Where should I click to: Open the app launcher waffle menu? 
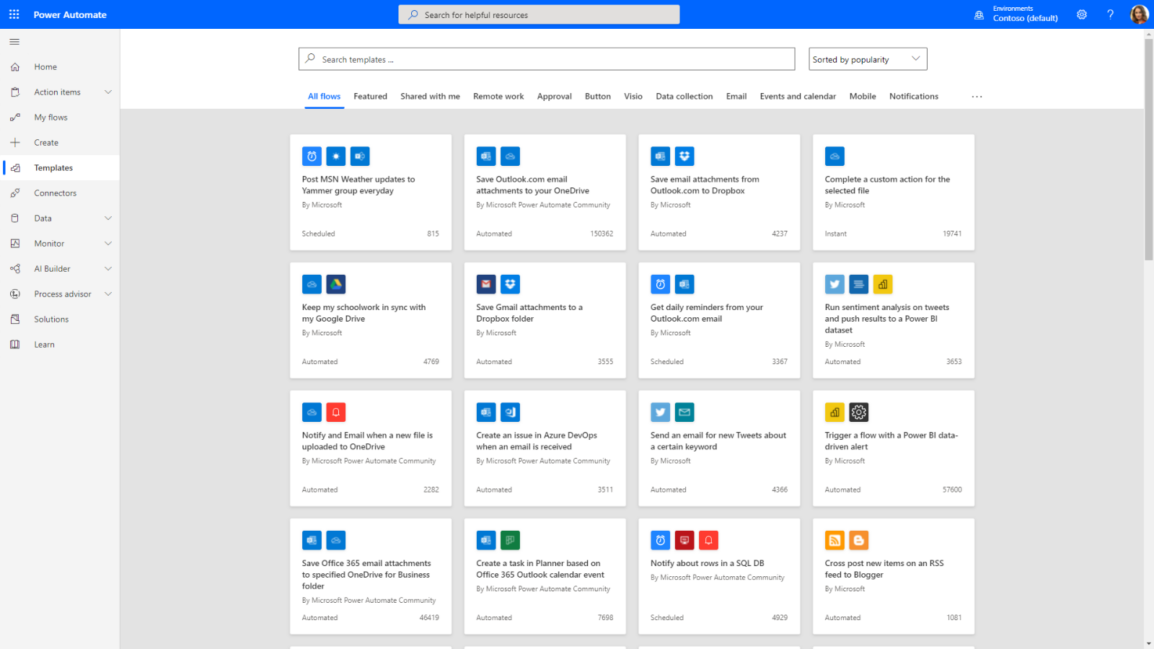13,13
